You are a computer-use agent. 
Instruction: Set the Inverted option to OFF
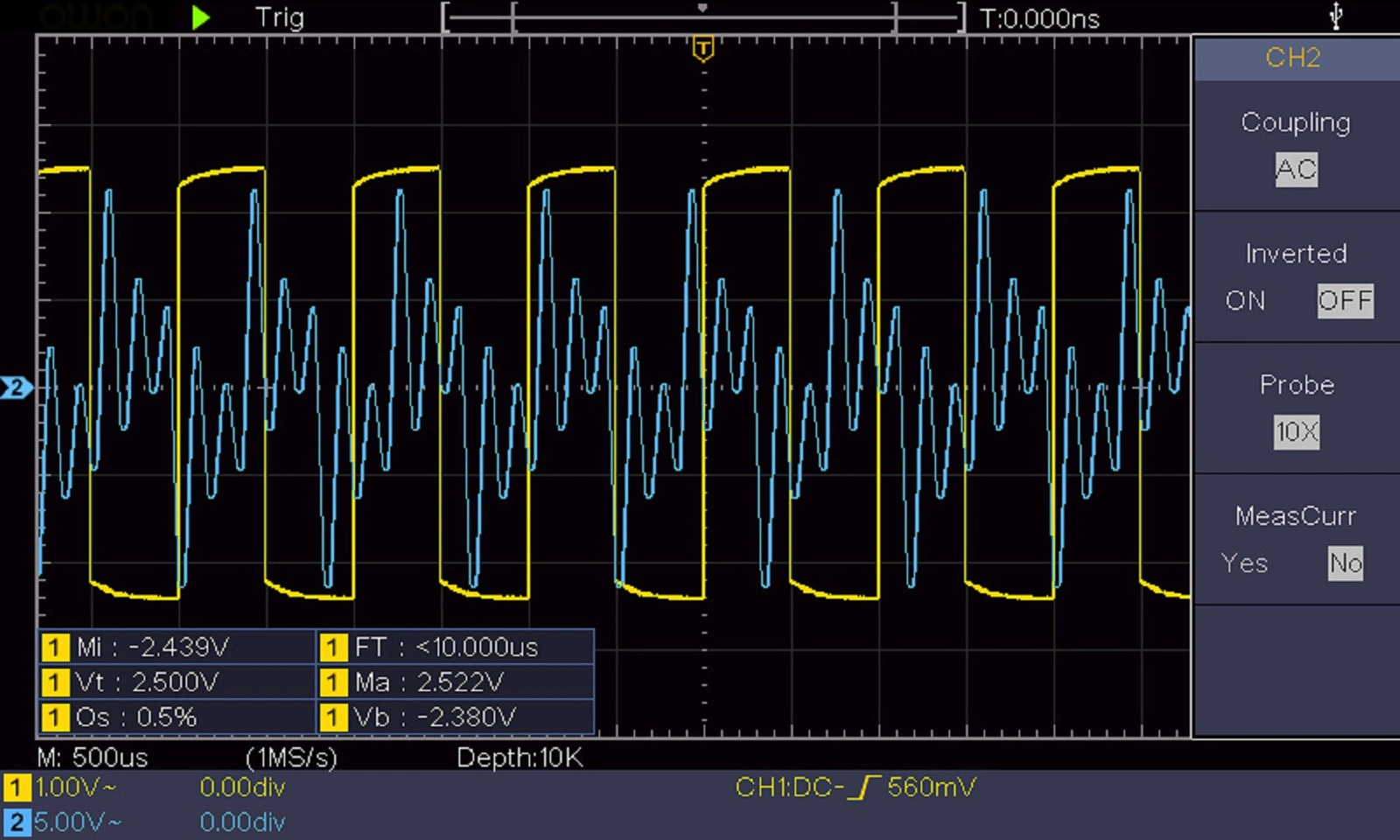click(1344, 301)
